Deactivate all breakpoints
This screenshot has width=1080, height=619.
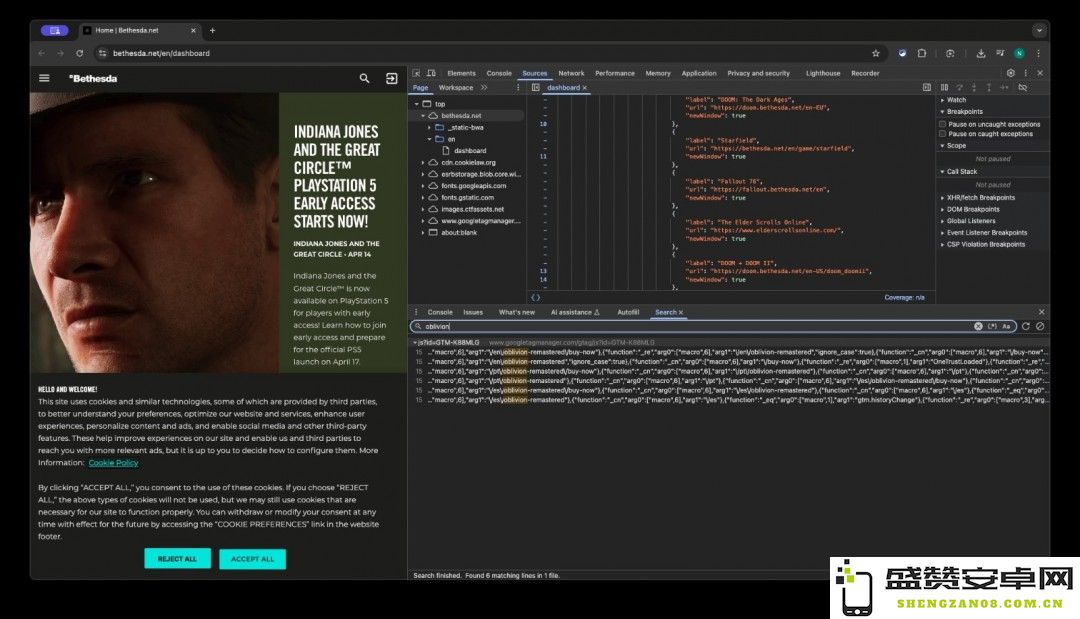click(1023, 87)
